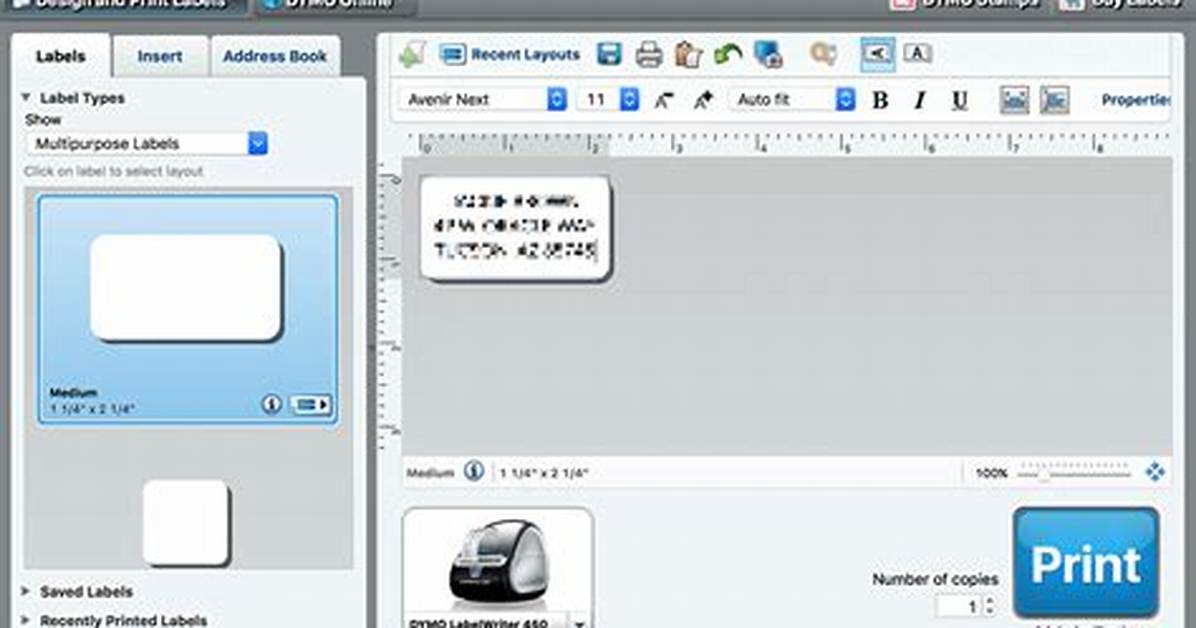Click the green undo arrow icon
1196x628 pixels.
[728, 55]
